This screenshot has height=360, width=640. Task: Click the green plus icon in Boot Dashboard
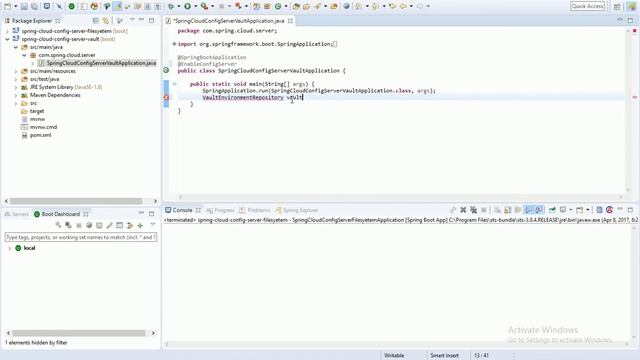click(140, 225)
